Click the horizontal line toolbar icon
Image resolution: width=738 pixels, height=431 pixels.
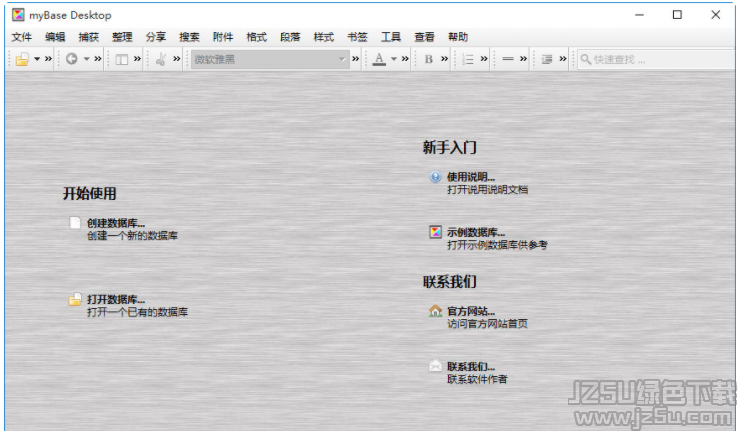(508, 59)
